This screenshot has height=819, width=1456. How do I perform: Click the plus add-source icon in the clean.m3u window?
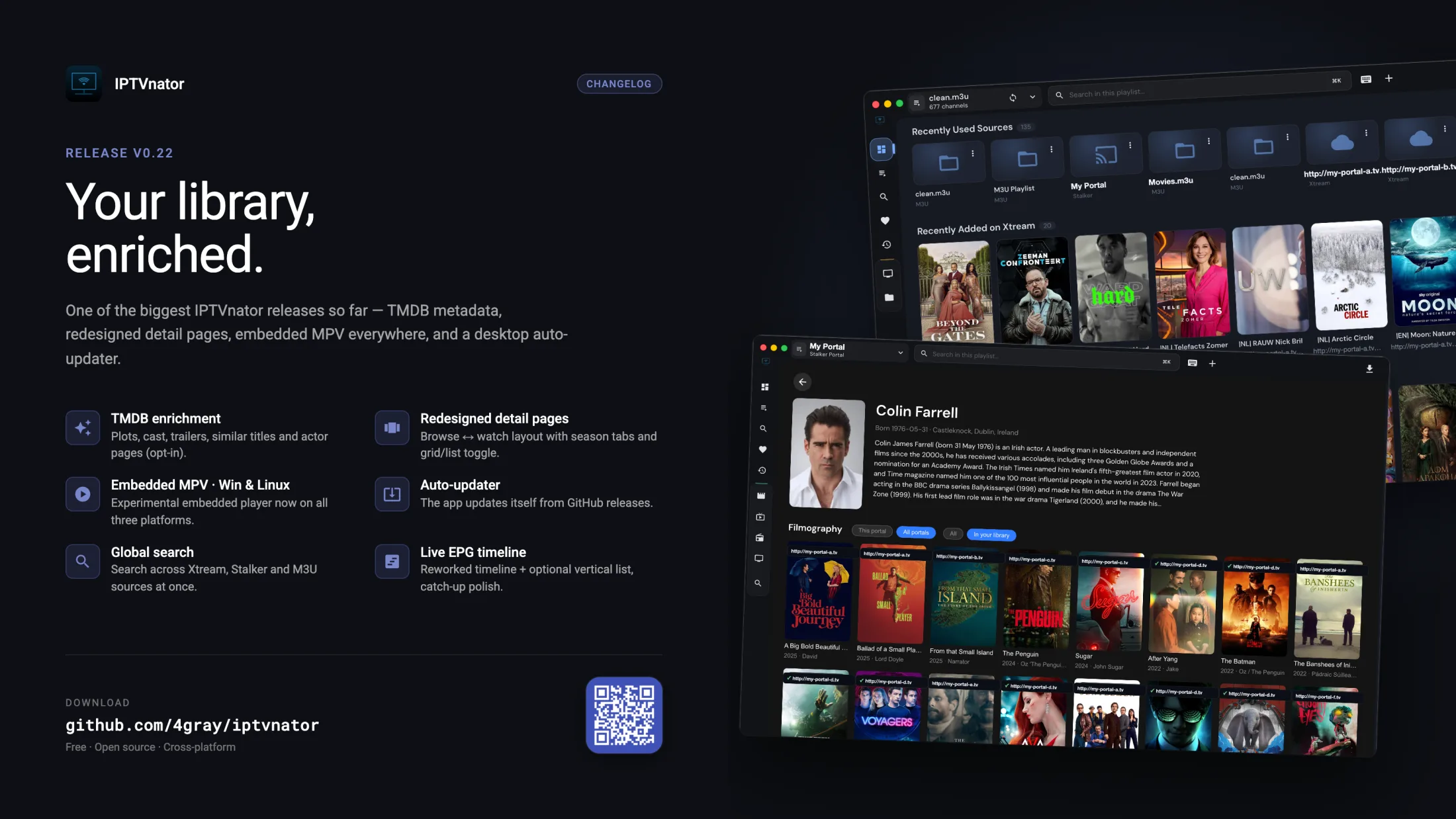1388,78
